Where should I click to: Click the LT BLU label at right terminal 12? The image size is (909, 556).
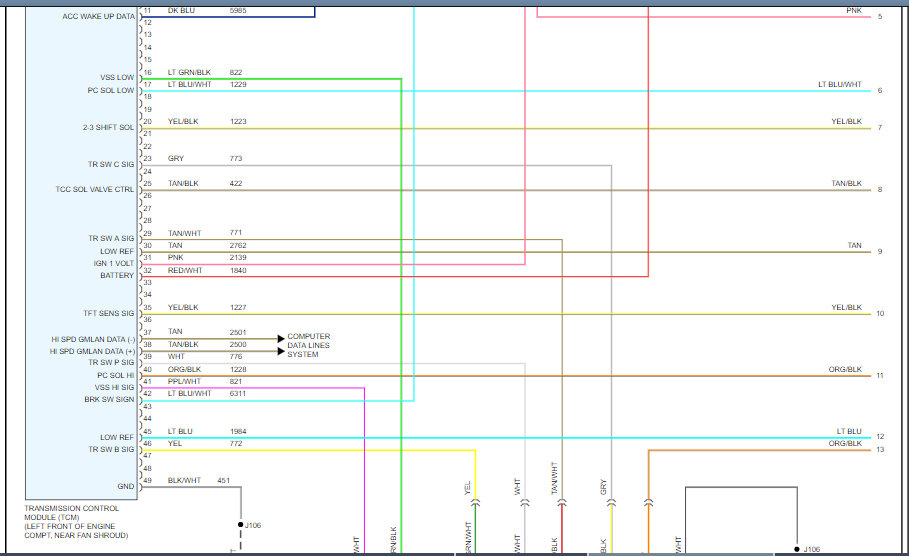[849, 431]
